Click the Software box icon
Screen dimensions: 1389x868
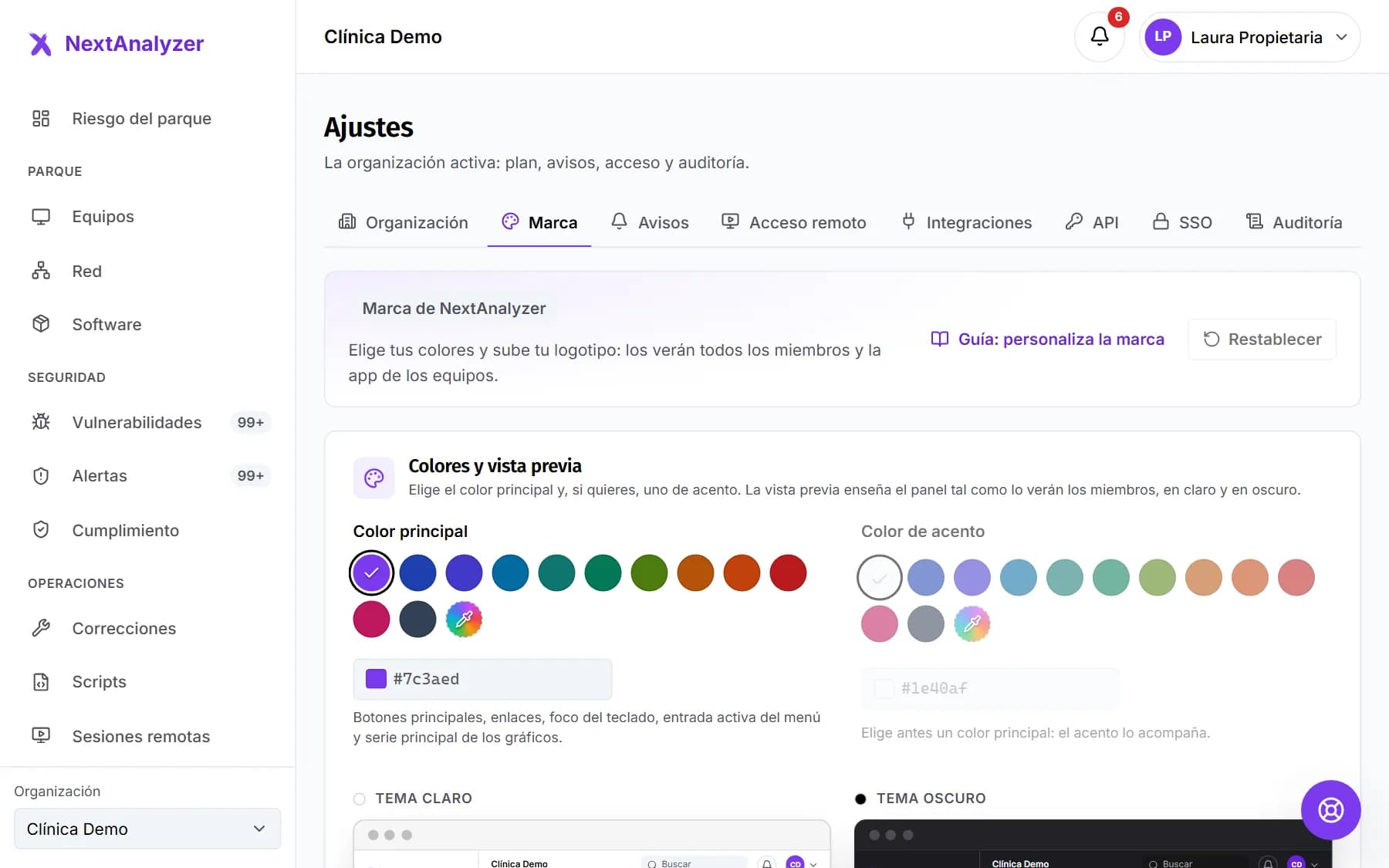(41, 324)
